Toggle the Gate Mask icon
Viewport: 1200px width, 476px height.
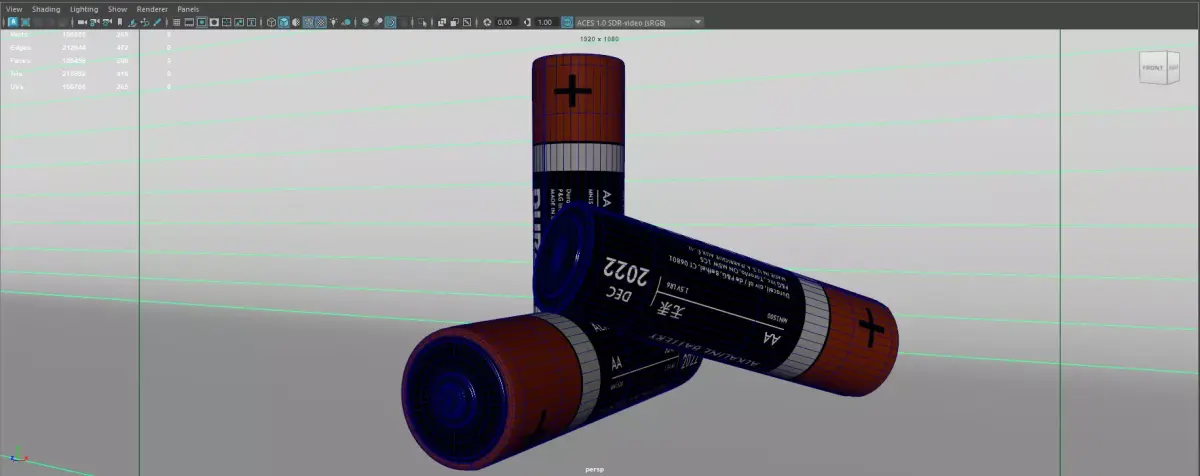[x=214, y=22]
